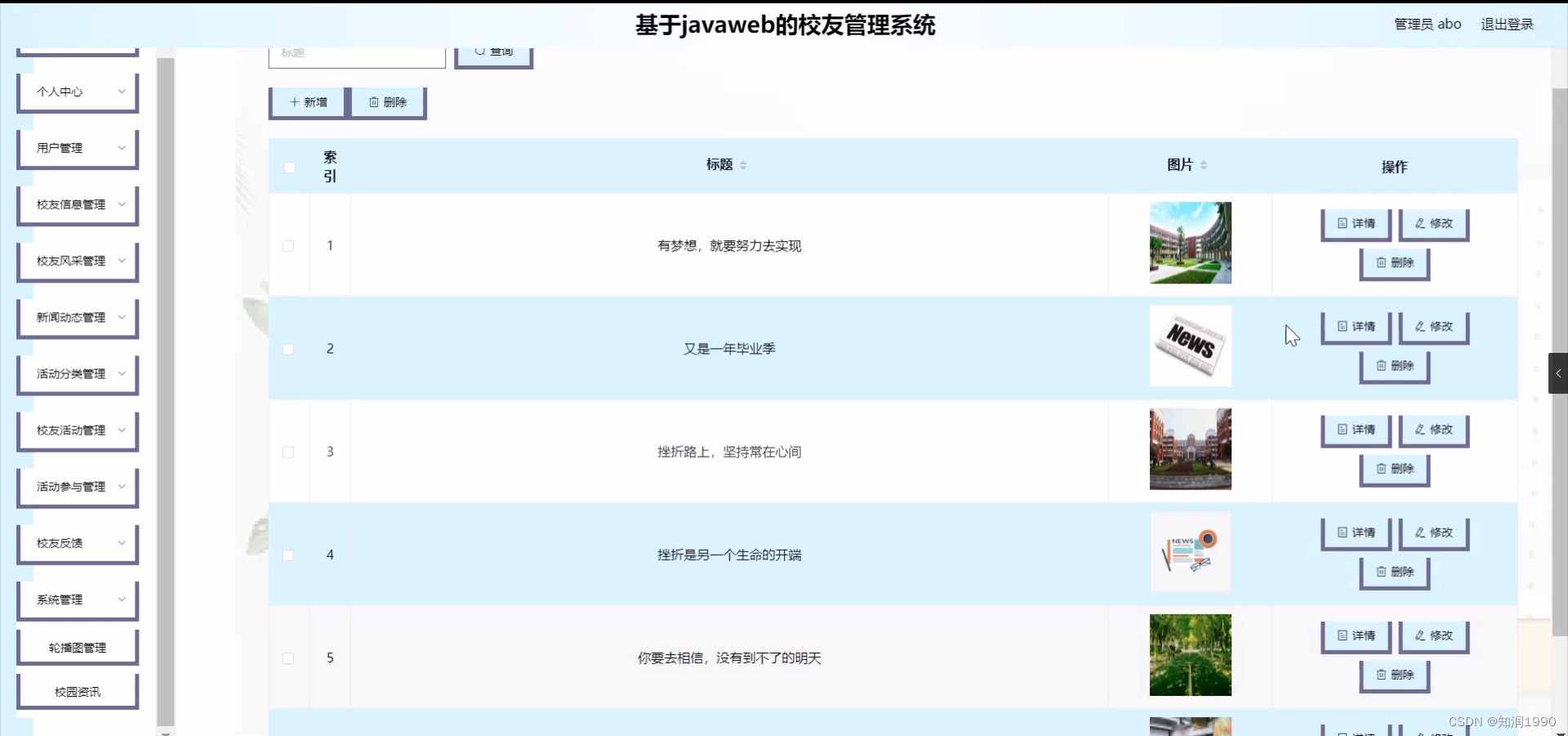Expand the 系统管理 sidebar section

(77, 599)
